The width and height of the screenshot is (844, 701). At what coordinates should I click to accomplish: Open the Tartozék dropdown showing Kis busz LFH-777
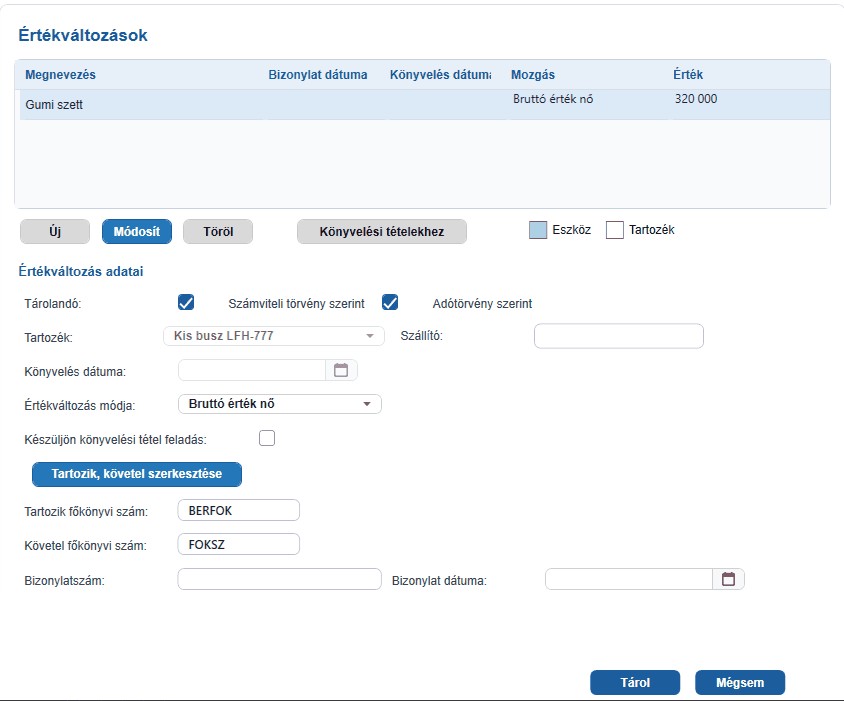pos(274,336)
